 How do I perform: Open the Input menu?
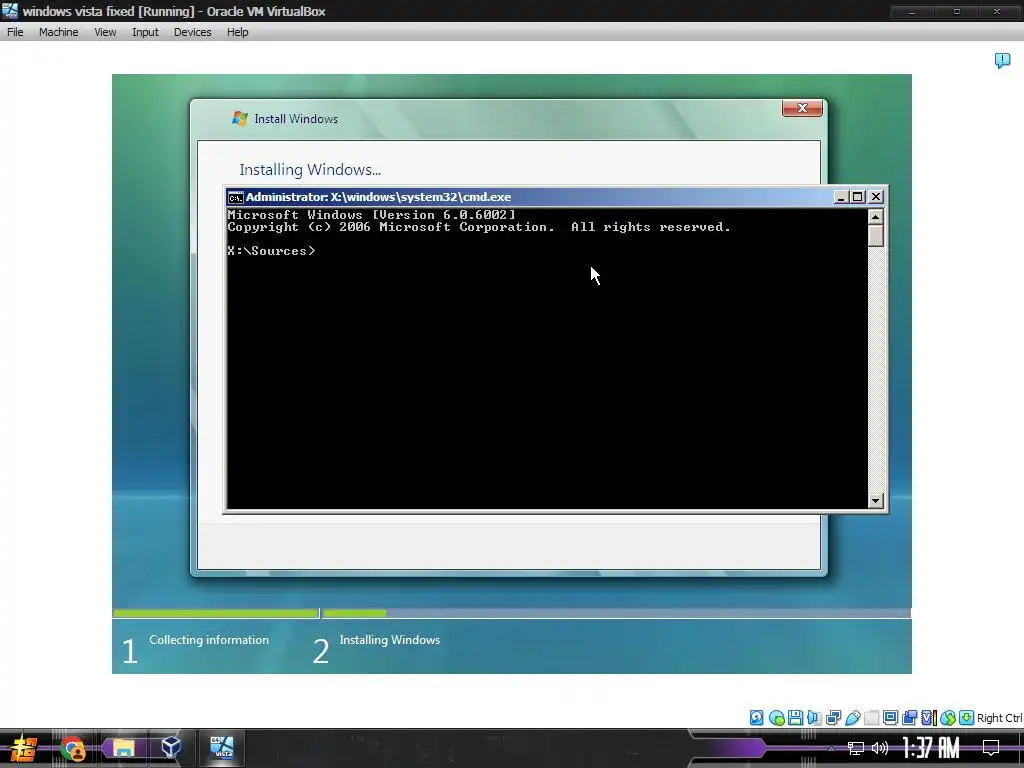click(145, 32)
